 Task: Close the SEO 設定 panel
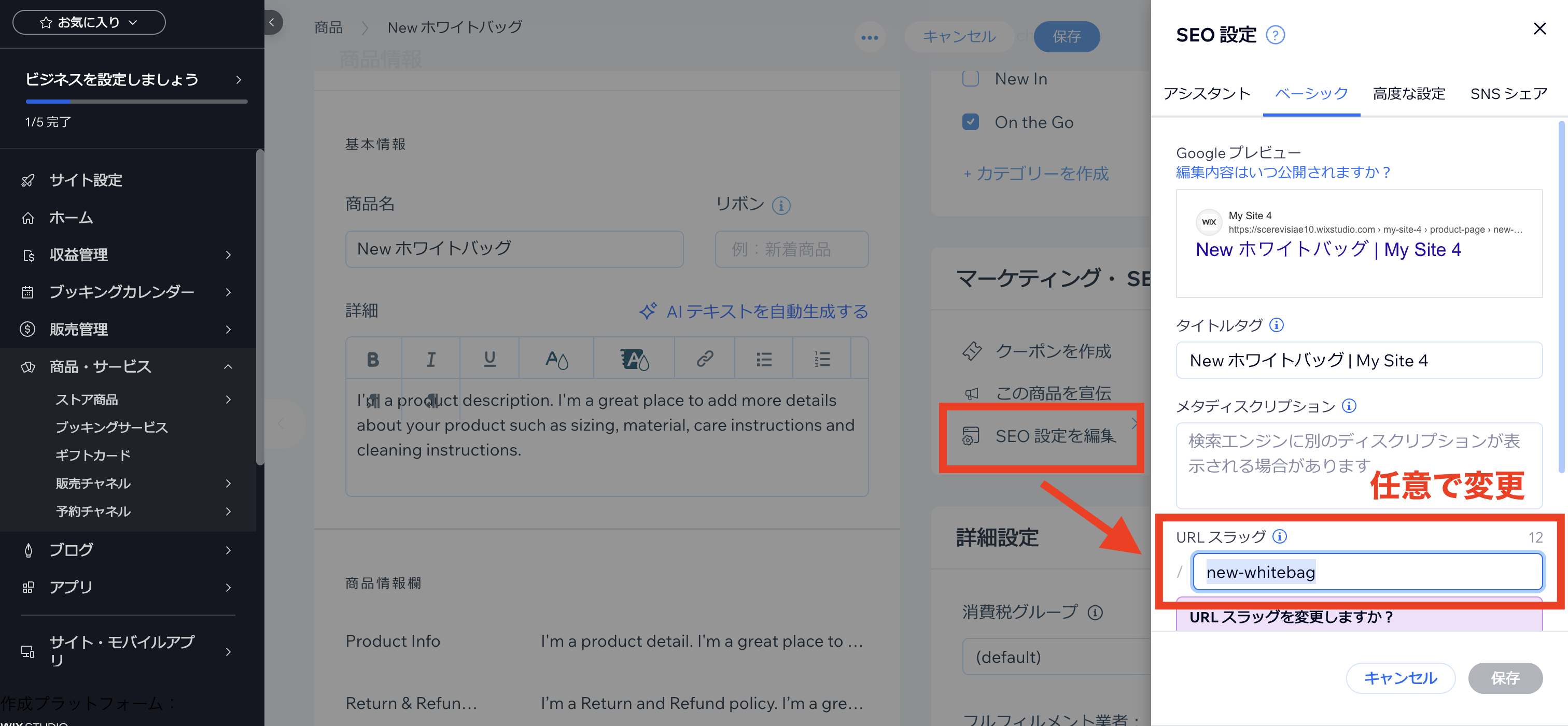(x=1539, y=29)
